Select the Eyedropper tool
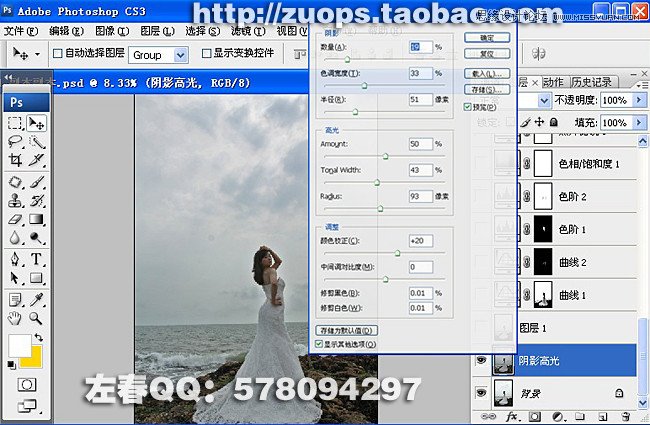This screenshot has height=425, width=650. pyautogui.click(x=36, y=300)
